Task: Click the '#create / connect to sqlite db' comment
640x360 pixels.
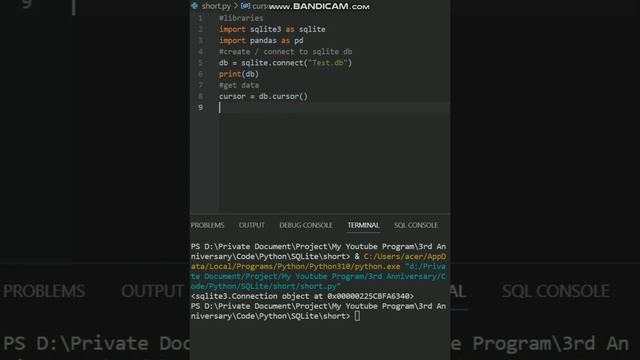Action: 286,52
